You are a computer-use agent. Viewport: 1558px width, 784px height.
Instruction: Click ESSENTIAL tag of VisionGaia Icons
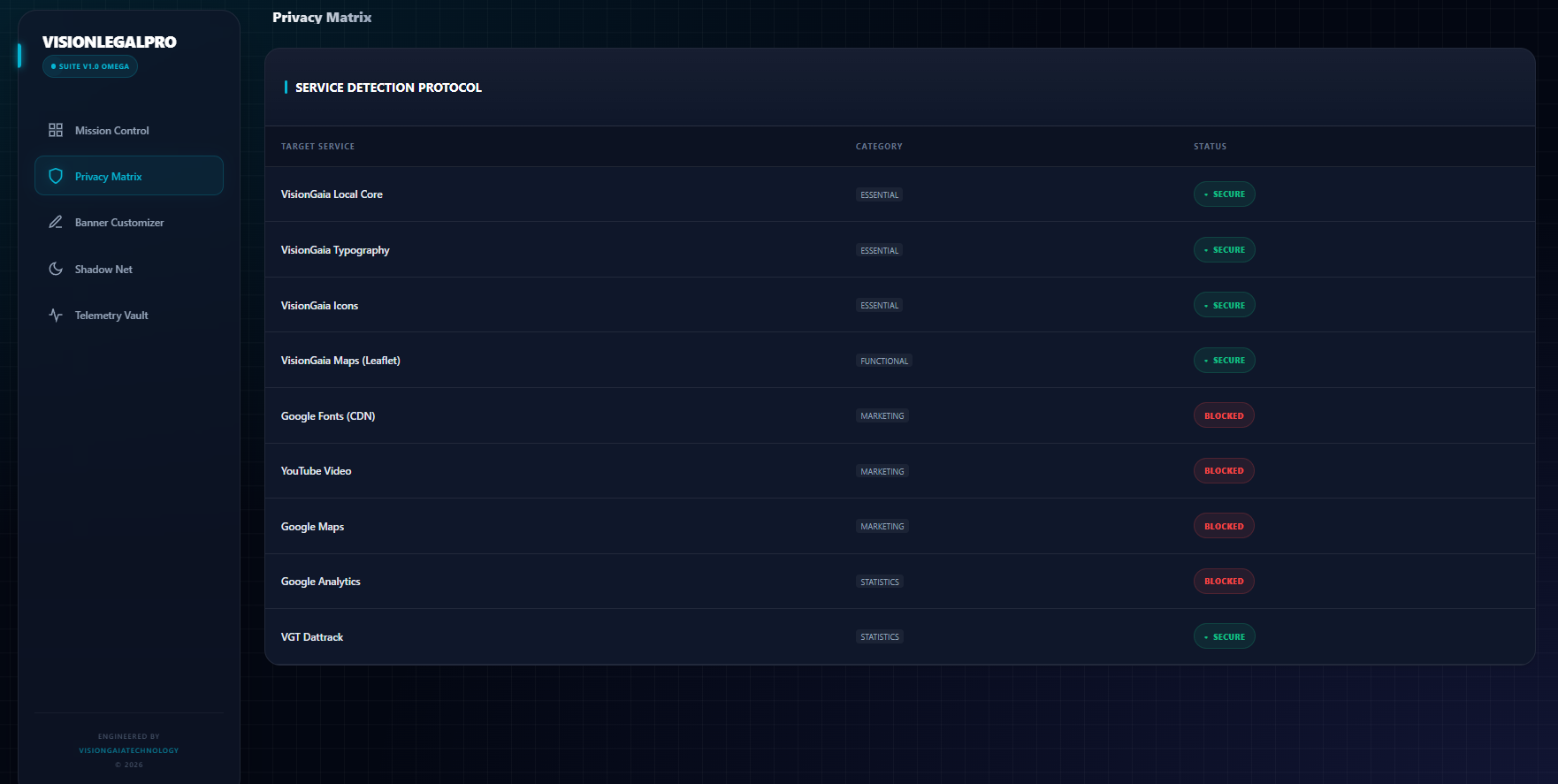point(879,305)
